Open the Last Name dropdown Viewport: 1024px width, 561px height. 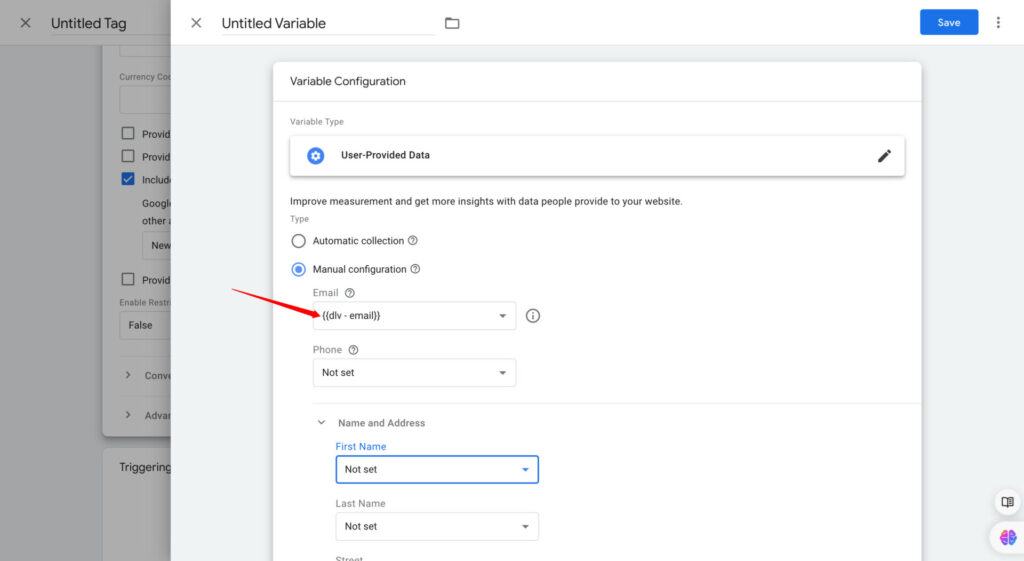436,526
